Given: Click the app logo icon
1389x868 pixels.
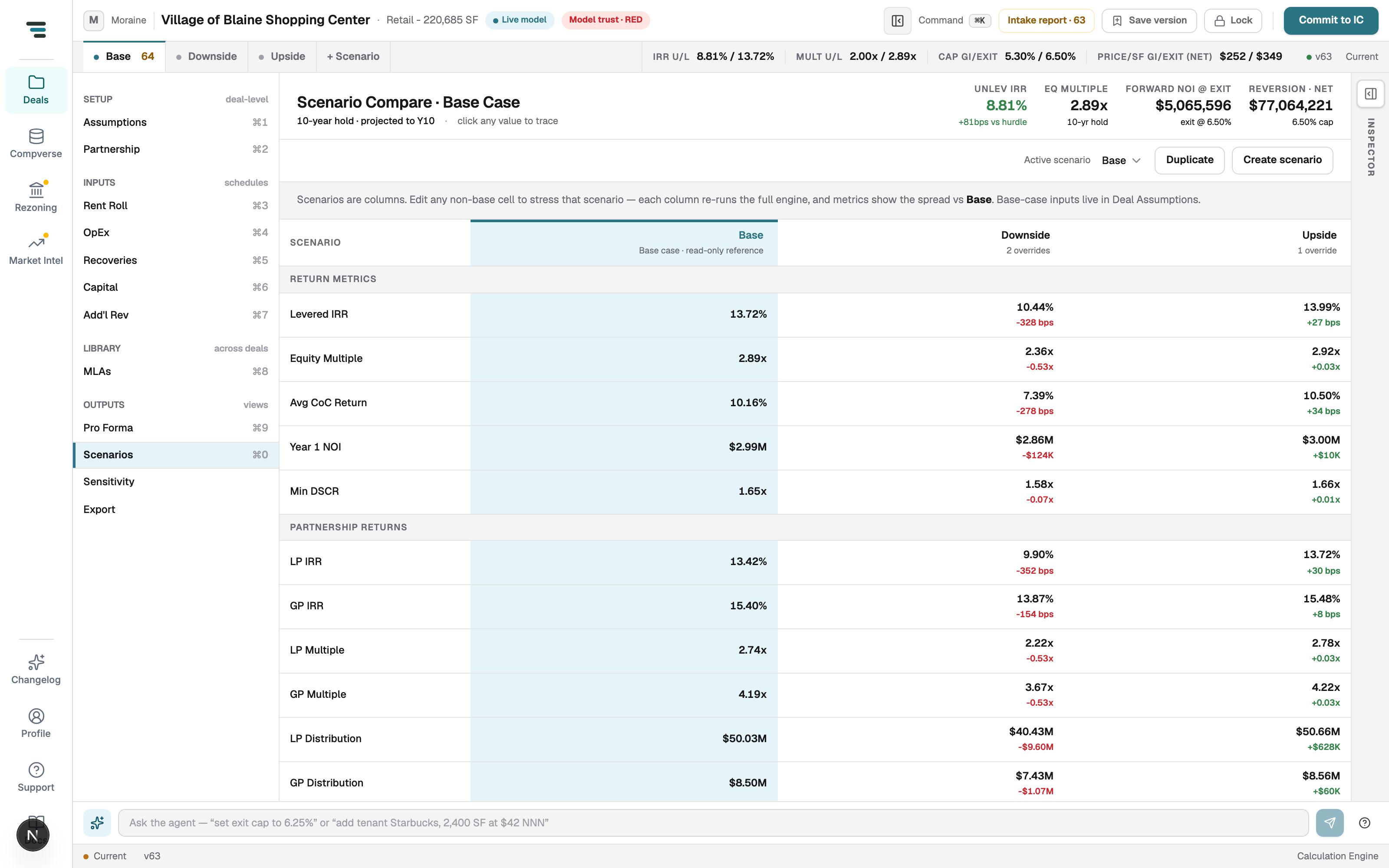Looking at the screenshot, I should [36, 29].
